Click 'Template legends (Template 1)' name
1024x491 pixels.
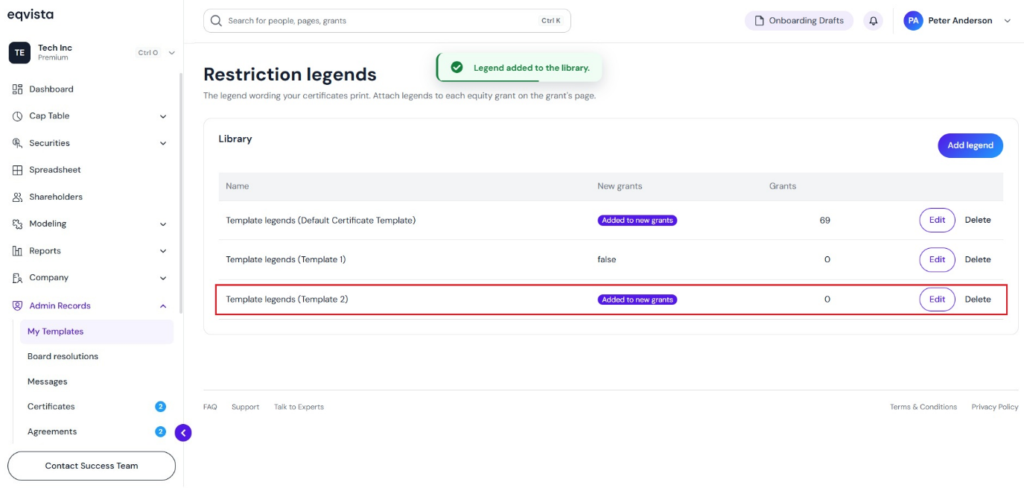pos(286,259)
